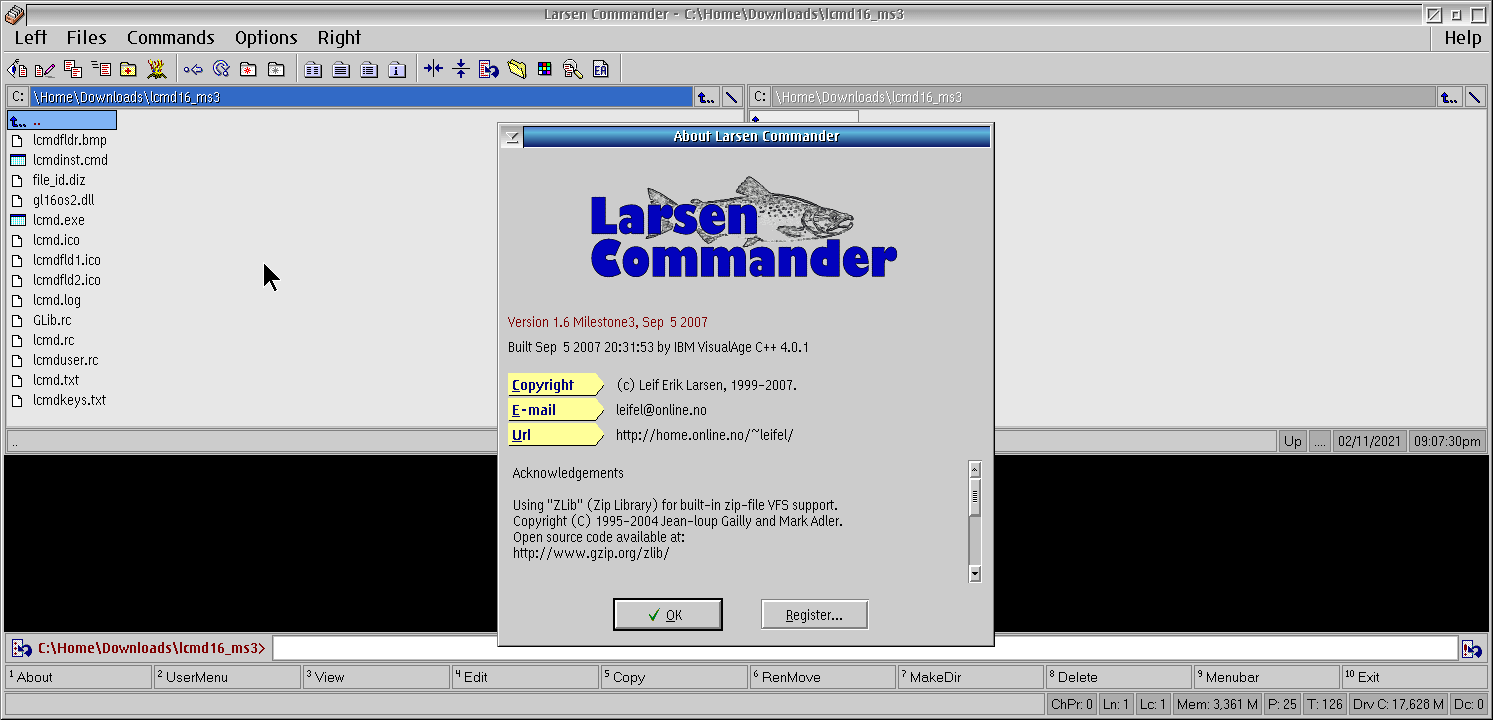Click the vertical inward-arrows split icon

point(461,69)
